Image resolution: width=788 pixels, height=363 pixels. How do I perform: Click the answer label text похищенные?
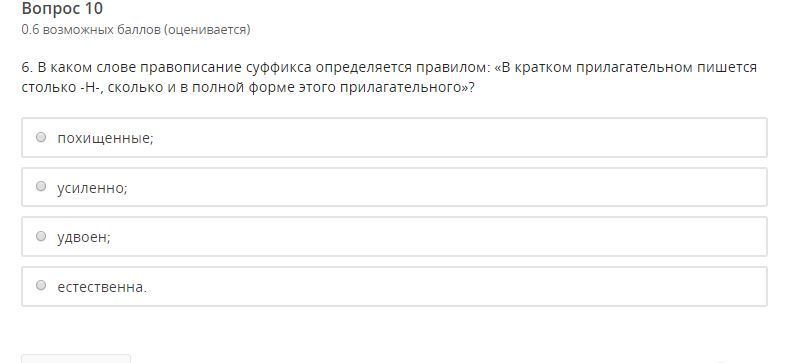click(x=105, y=138)
